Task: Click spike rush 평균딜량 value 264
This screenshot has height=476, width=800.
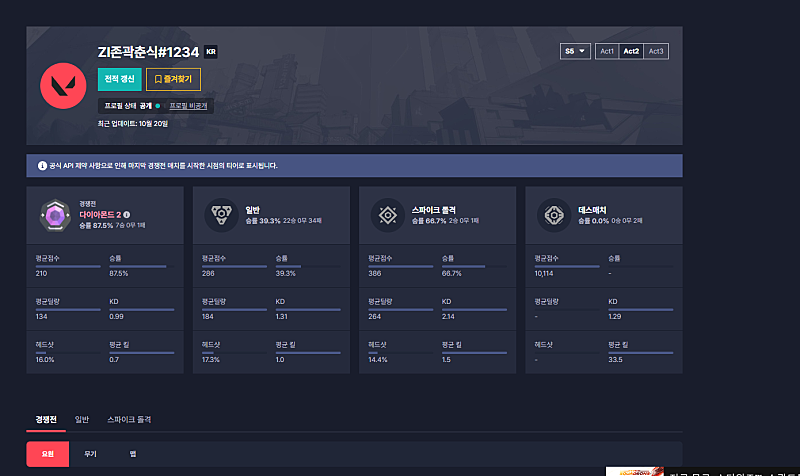Action: (x=374, y=316)
